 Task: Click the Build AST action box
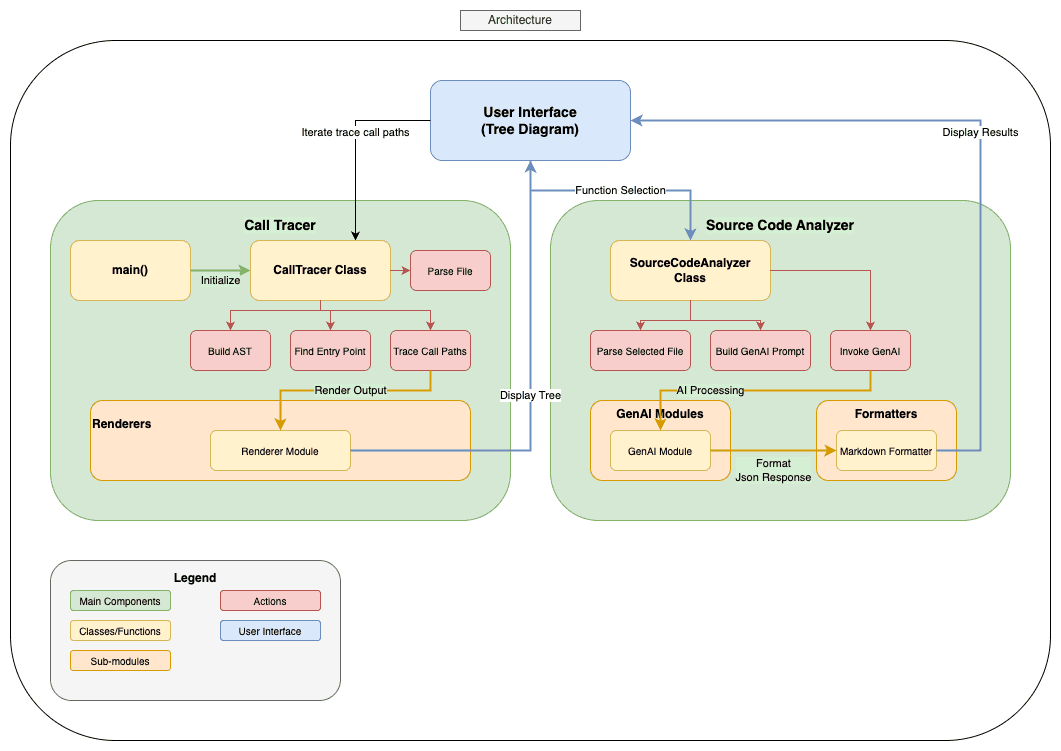coord(230,350)
